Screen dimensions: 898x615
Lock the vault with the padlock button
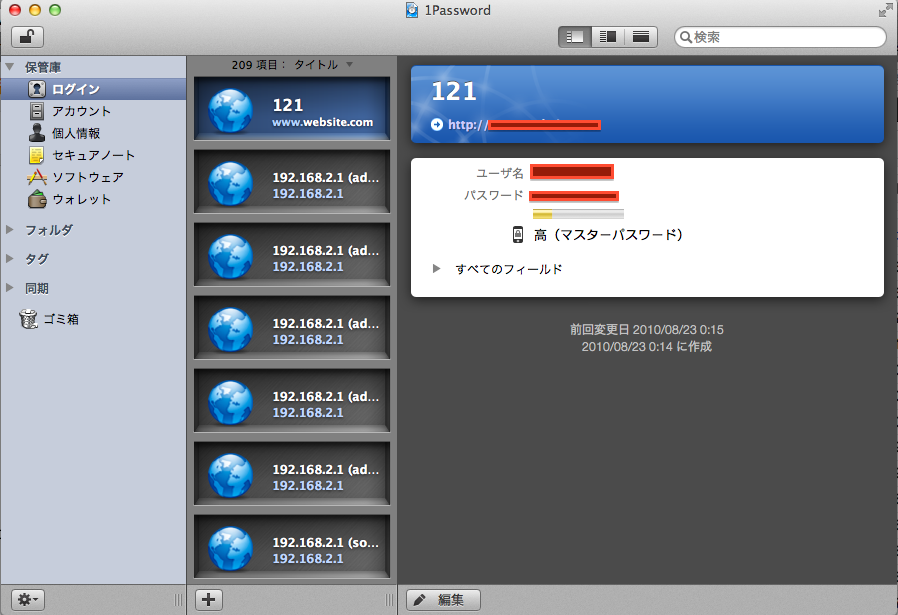click(x=27, y=37)
